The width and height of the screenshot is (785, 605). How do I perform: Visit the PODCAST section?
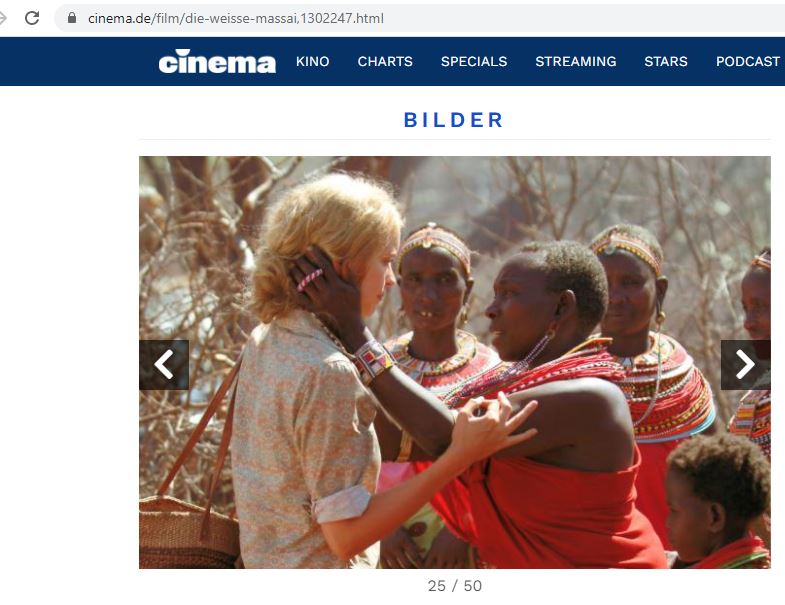(x=748, y=62)
